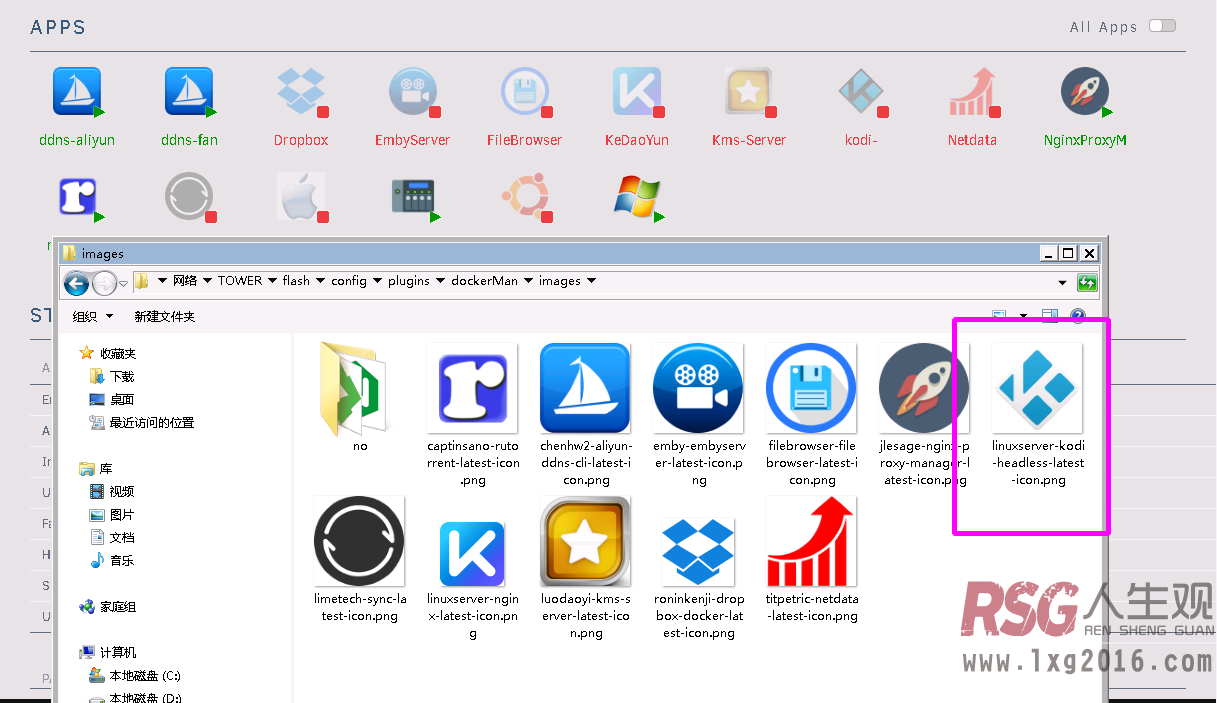Refresh the images folder in Explorer
The width and height of the screenshot is (1217, 703).
(1087, 283)
